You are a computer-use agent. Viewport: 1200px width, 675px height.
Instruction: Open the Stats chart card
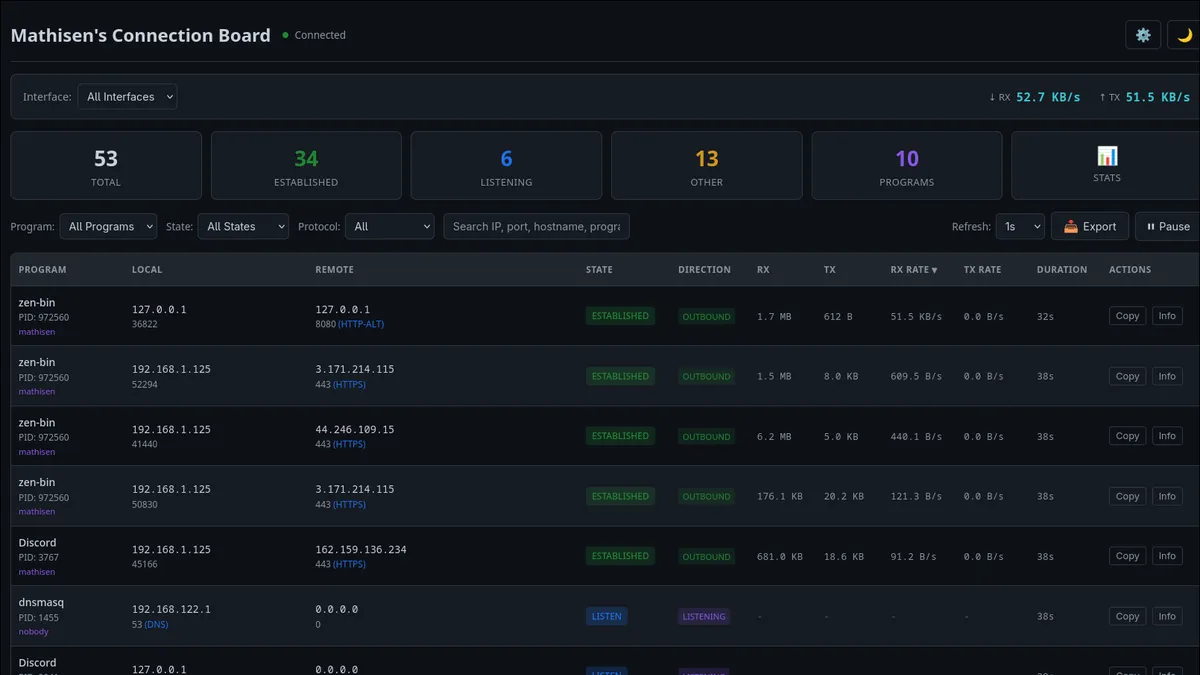[1106, 166]
